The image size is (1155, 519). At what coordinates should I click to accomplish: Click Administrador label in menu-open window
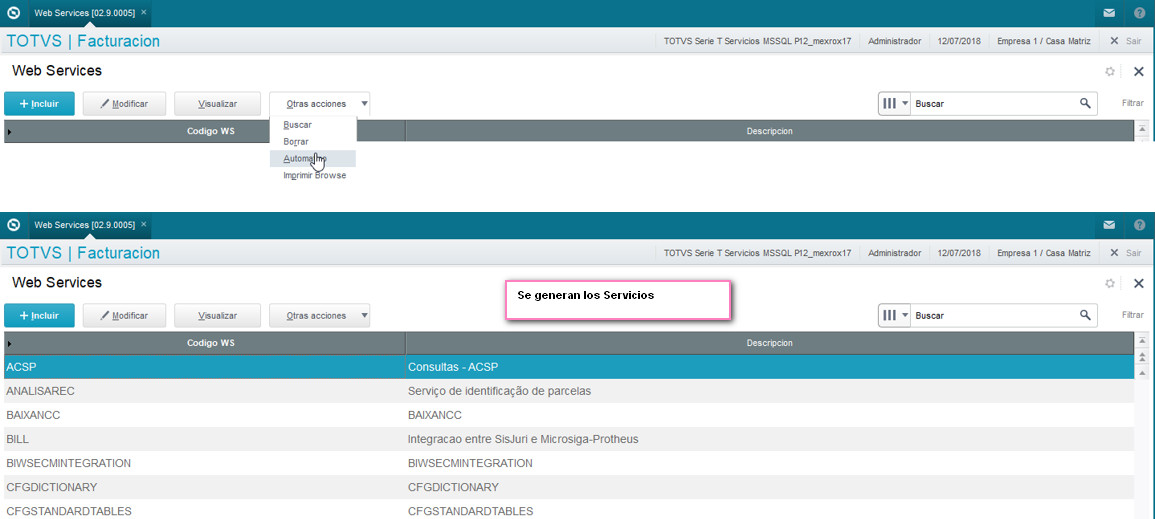click(894, 41)
